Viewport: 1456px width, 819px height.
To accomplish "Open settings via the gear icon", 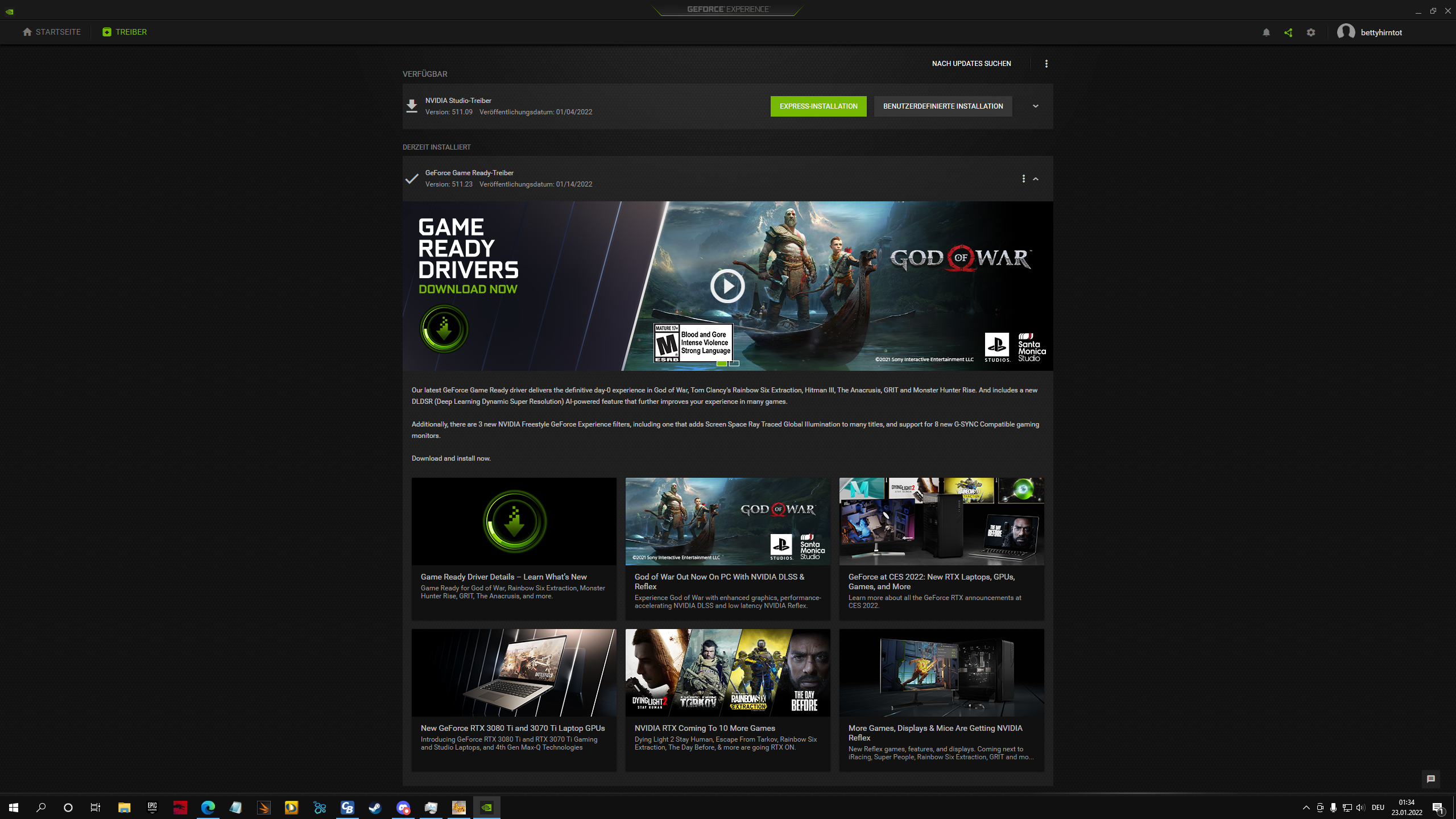I will click(x=1311, y=32).
